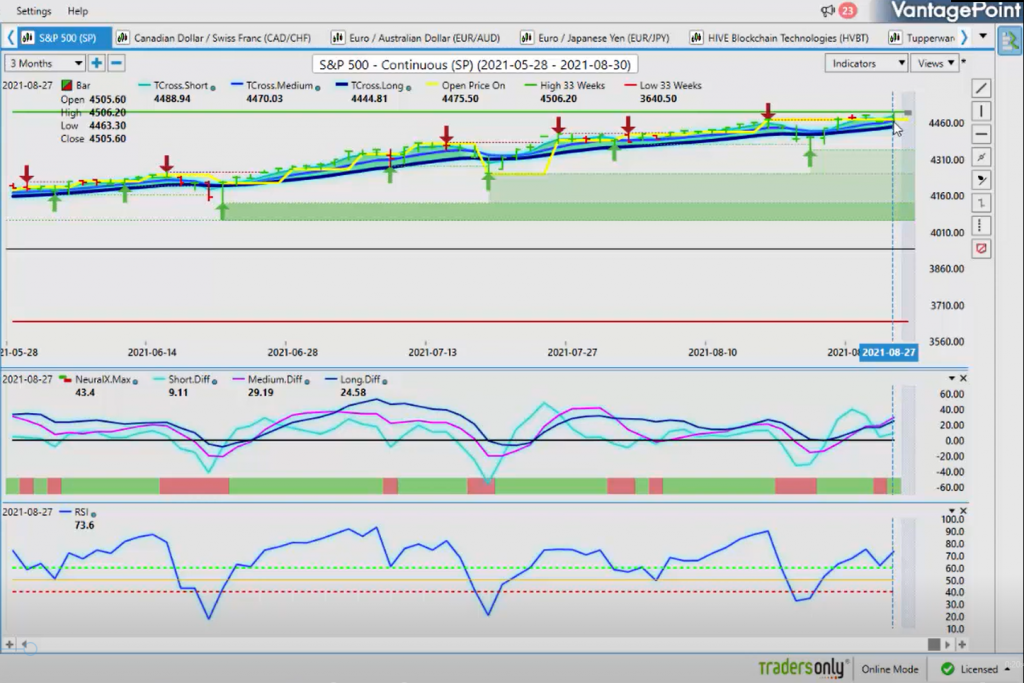Switch to the S&P 500 (SP) tab

click(x=65, y=38)
